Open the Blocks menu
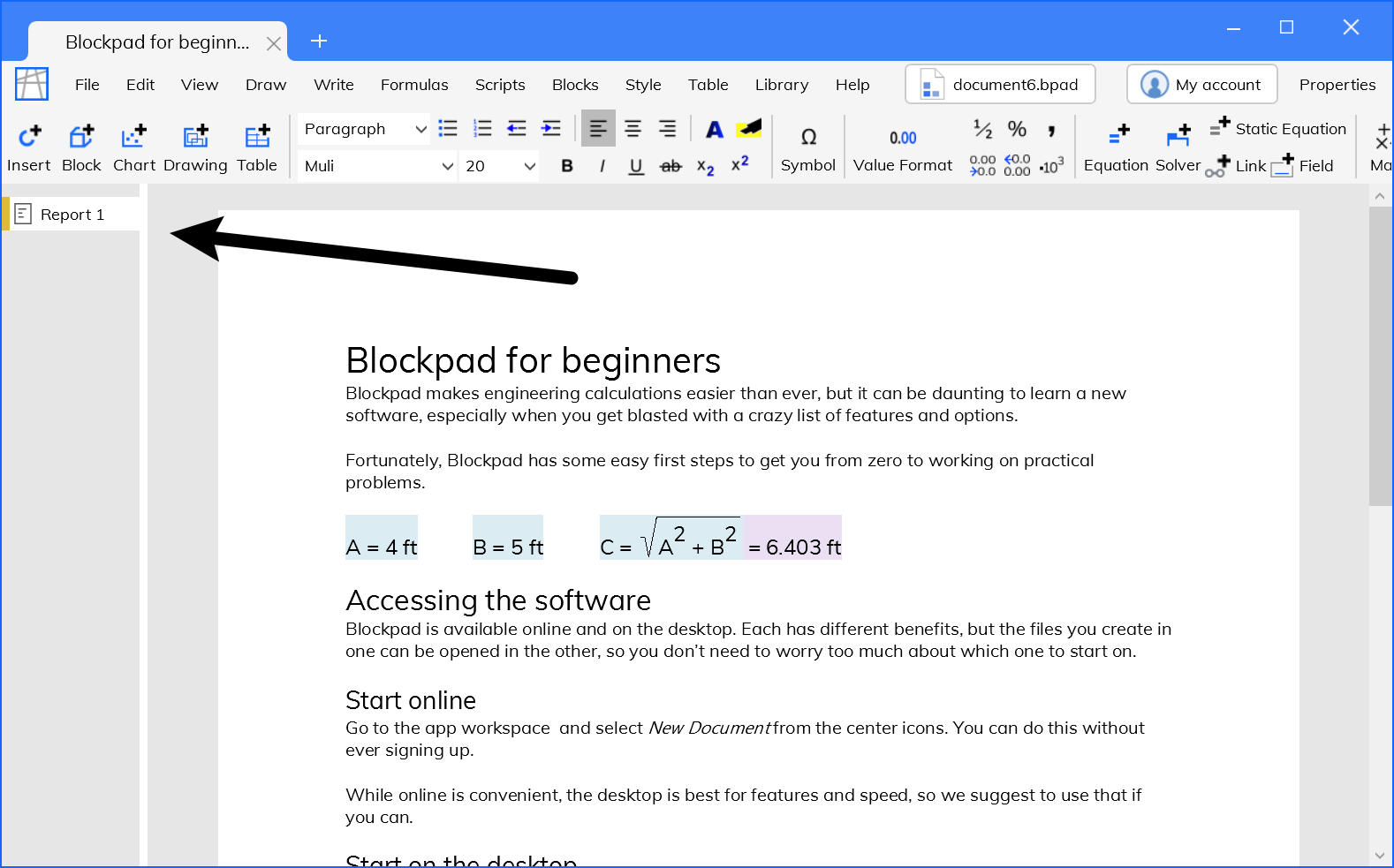The width and height of the screenshot is (1394, 868). [575, 85]
